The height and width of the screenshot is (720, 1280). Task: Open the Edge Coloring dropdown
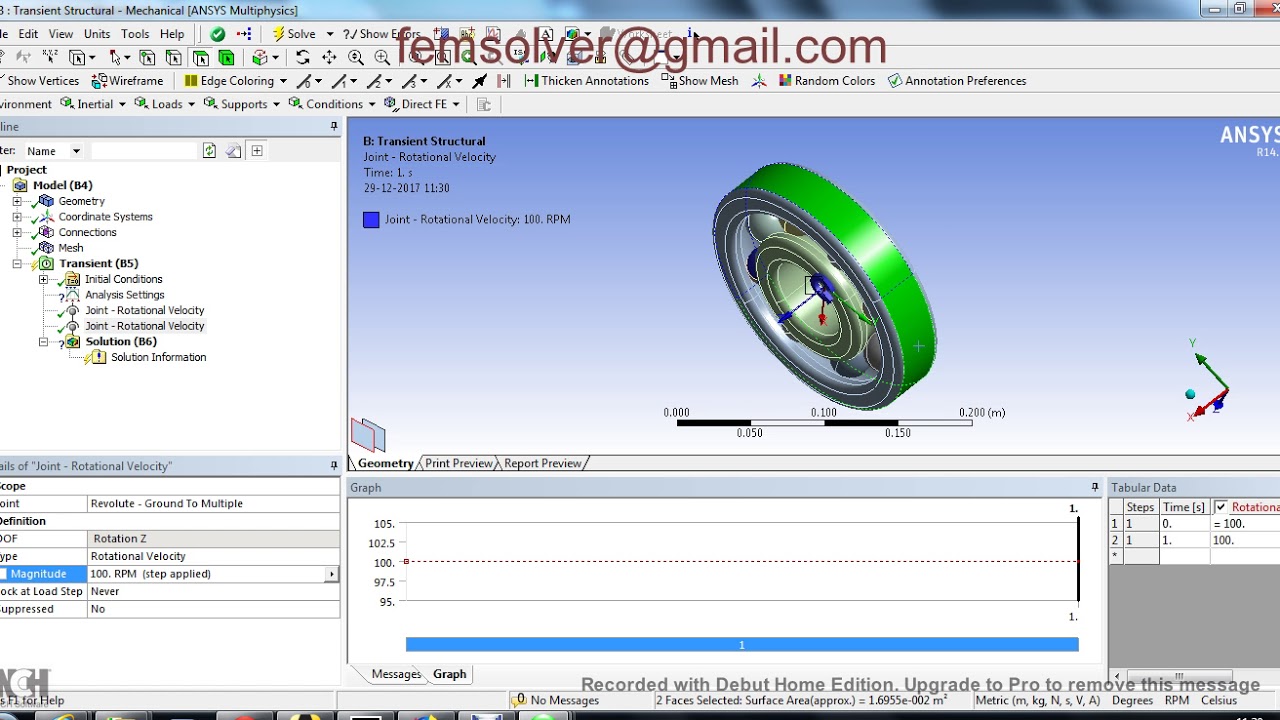coord(283,81)
